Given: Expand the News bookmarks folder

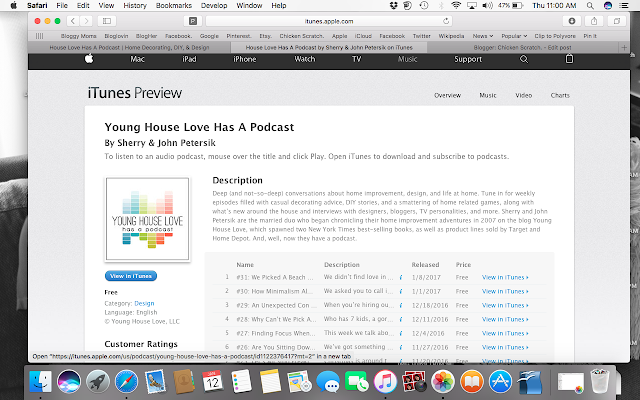Looking at the screenshot, I should (x=483, y=36).
